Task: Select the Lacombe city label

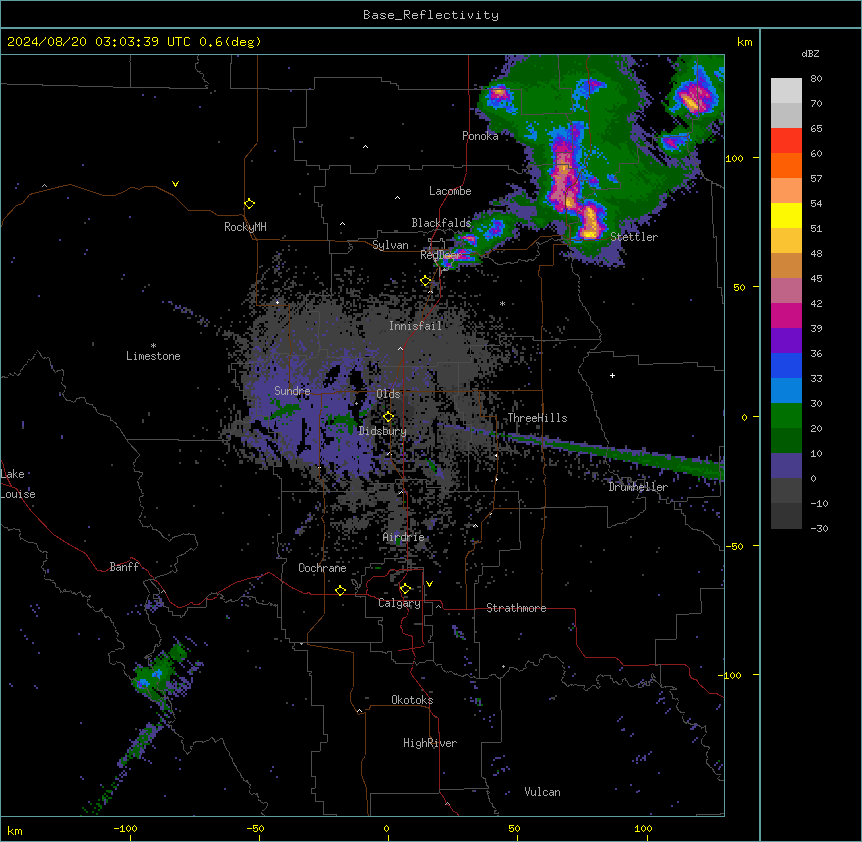Action: coord(450,191)
